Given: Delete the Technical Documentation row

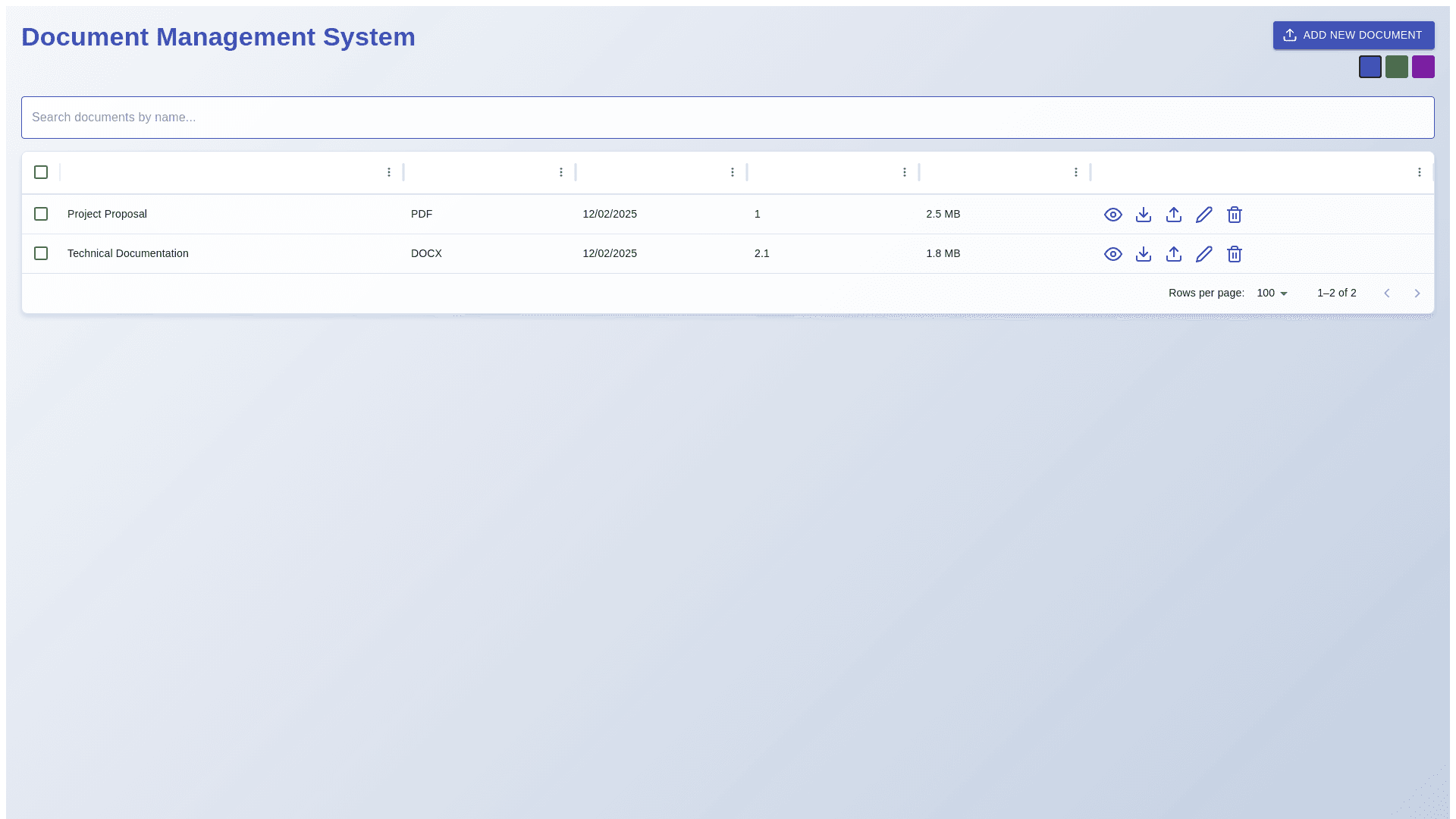Looking at the screenshot, I should (x=1234, y=254).
